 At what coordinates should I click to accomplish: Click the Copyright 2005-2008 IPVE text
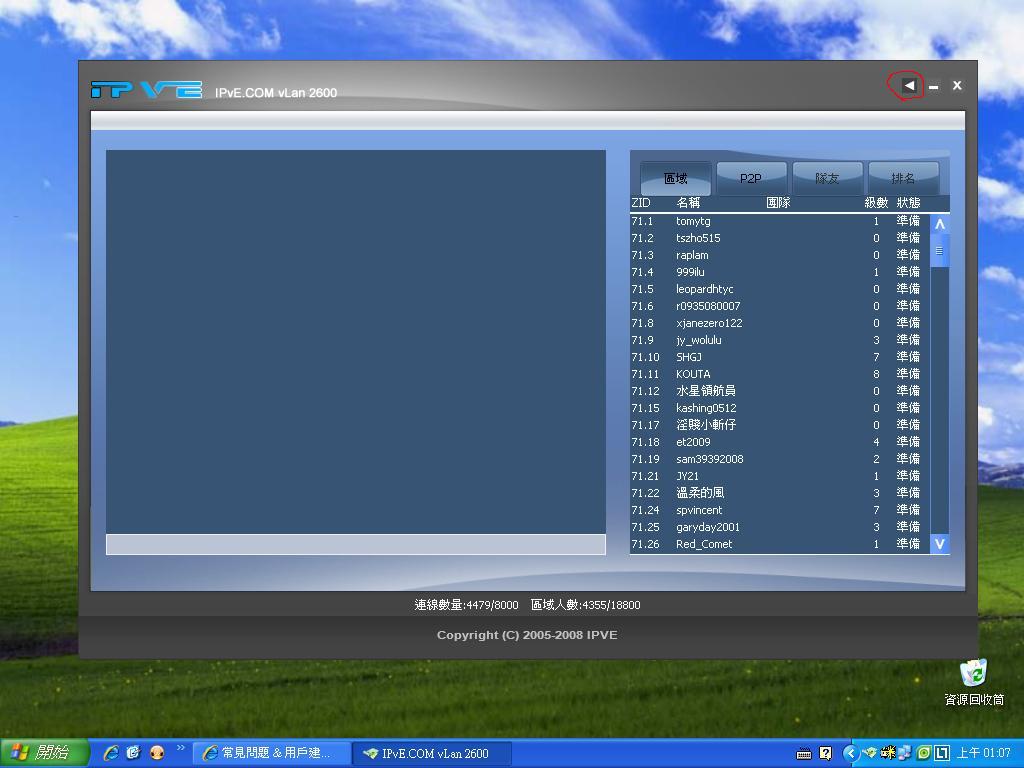coord(527,635)
